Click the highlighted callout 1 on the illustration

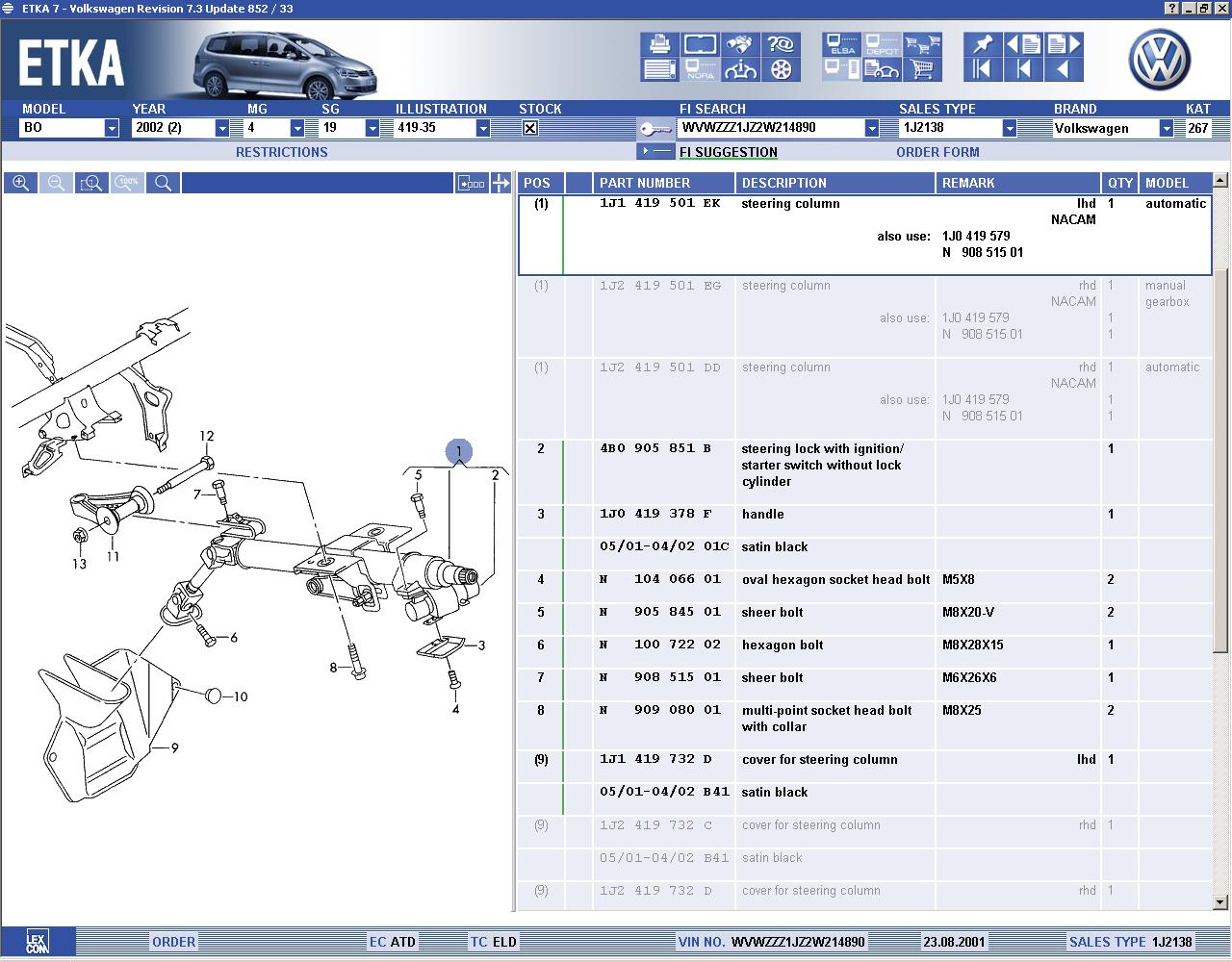coord(459,451)
